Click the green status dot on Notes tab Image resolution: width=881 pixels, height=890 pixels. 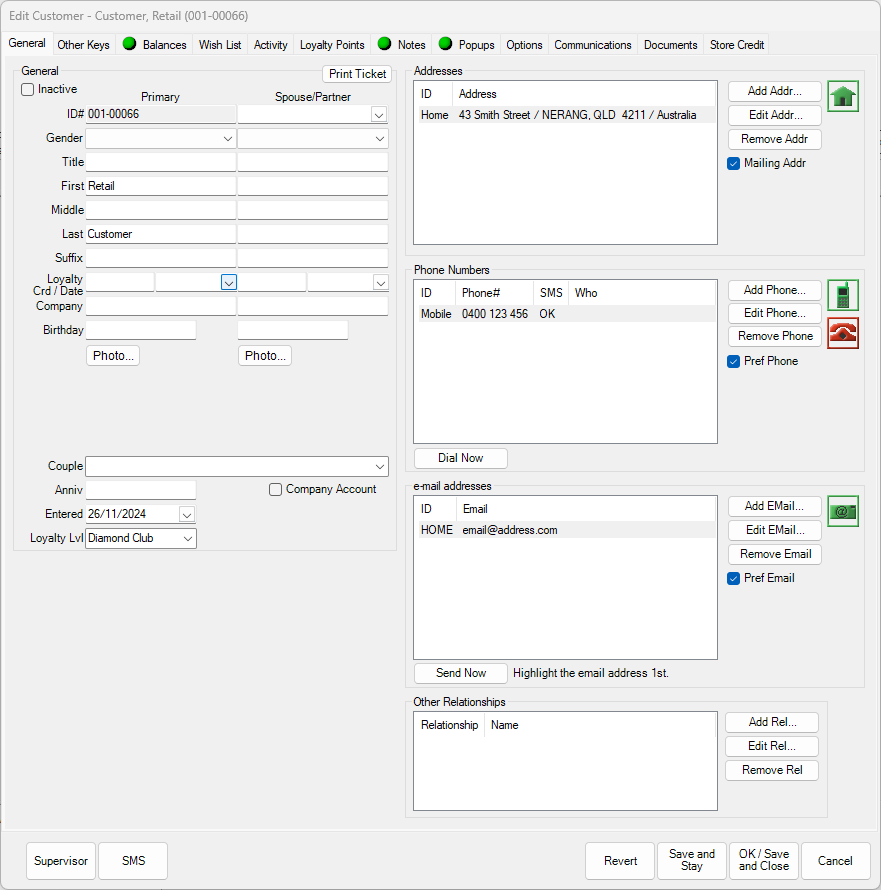tap(383, 43)
